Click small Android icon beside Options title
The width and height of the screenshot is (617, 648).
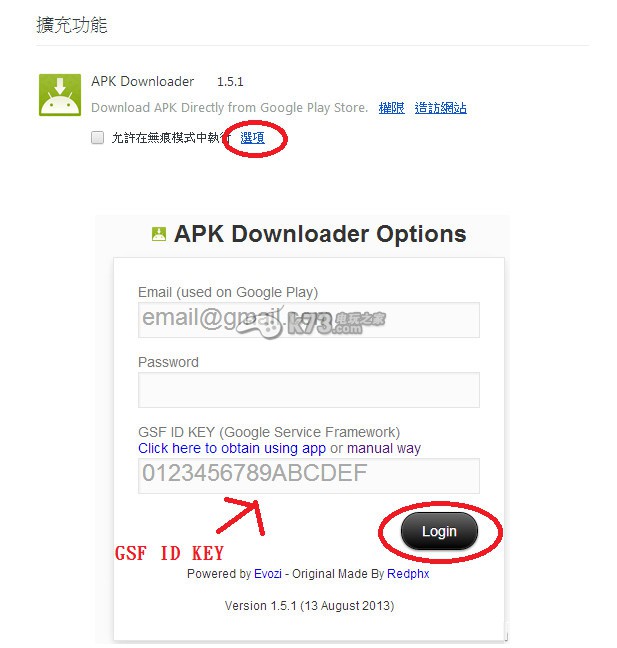tap(159, 234)
